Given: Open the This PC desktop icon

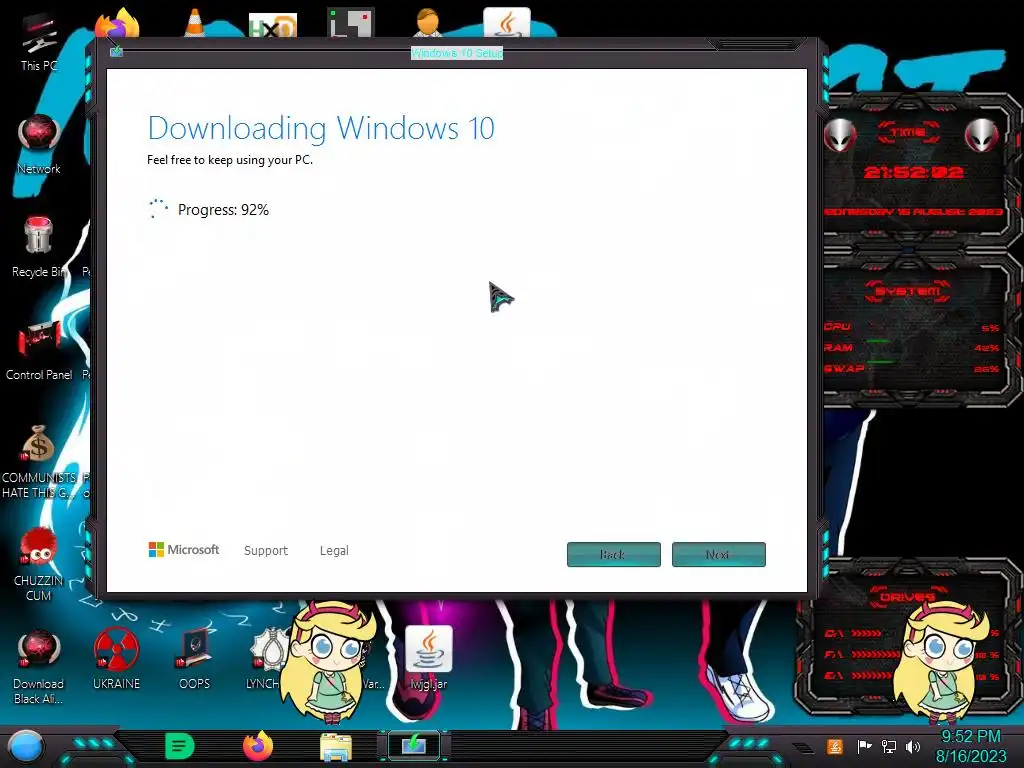Looking at the screenshot, I should pyautogui.click(x=39, y=40).
